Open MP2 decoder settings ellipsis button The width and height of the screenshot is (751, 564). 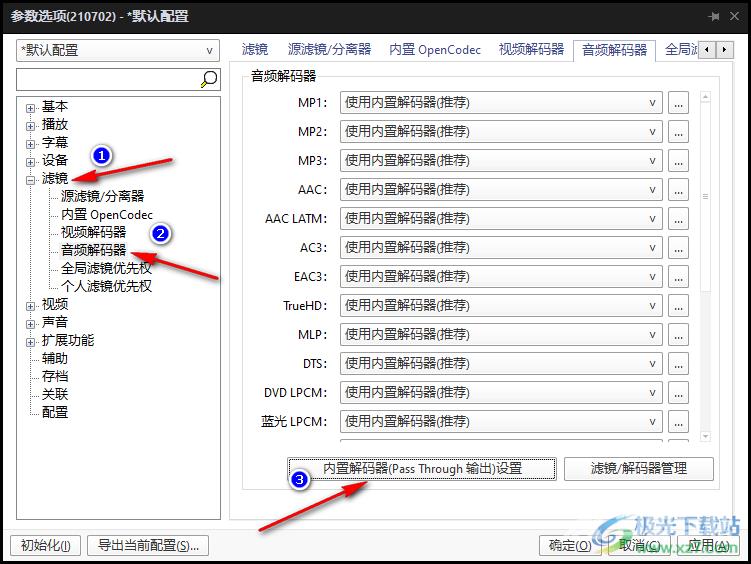[x=678, y=132]
